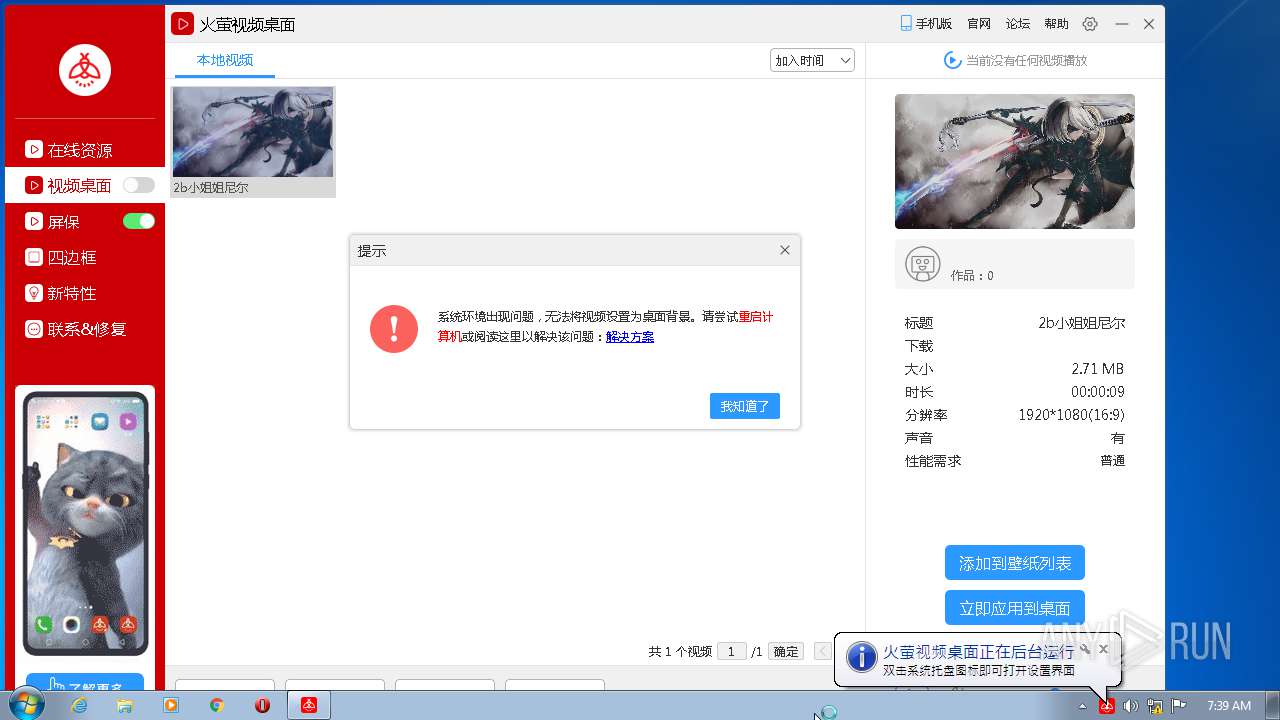Click the 火萤 tray icon in system tray

1107,706
